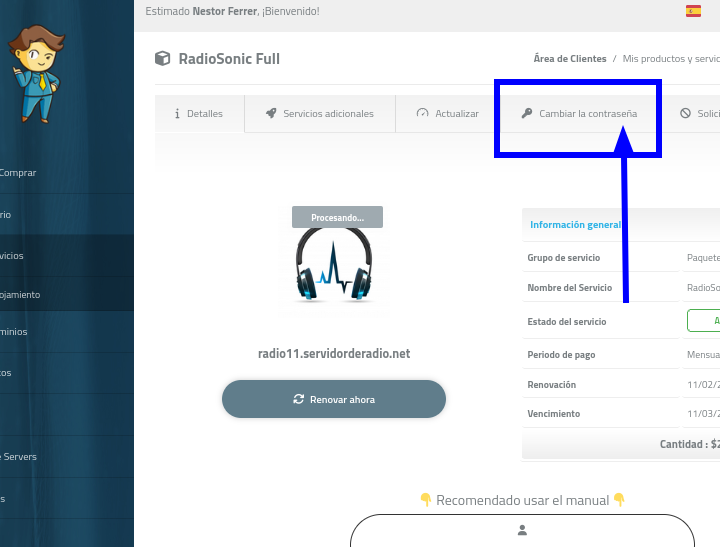Image resolution: width=720 pixels, height=547 pixels.
Task: Click the Procesando... status label
Action: [338, 217]
